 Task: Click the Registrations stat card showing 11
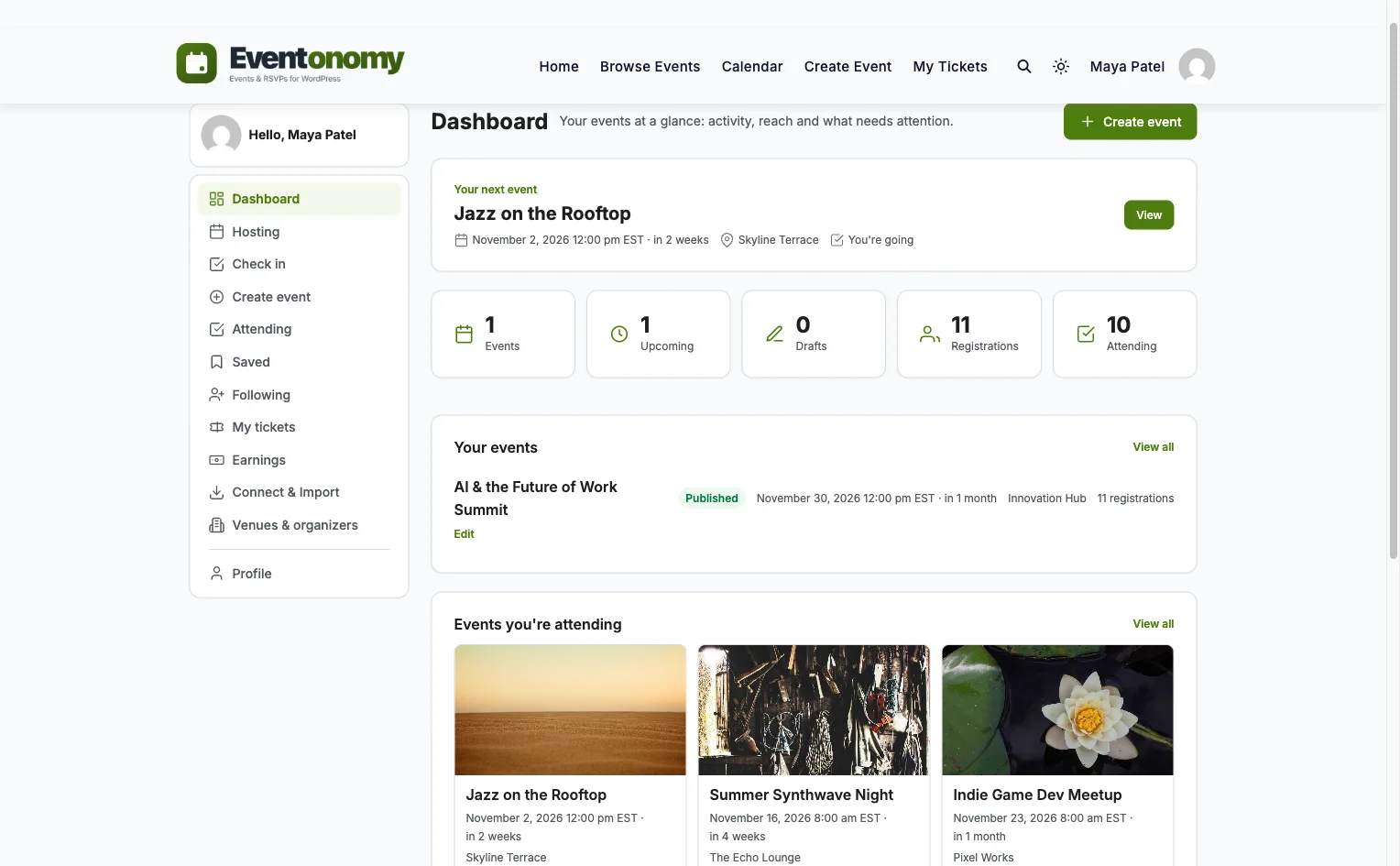click(x=969, y=334)
